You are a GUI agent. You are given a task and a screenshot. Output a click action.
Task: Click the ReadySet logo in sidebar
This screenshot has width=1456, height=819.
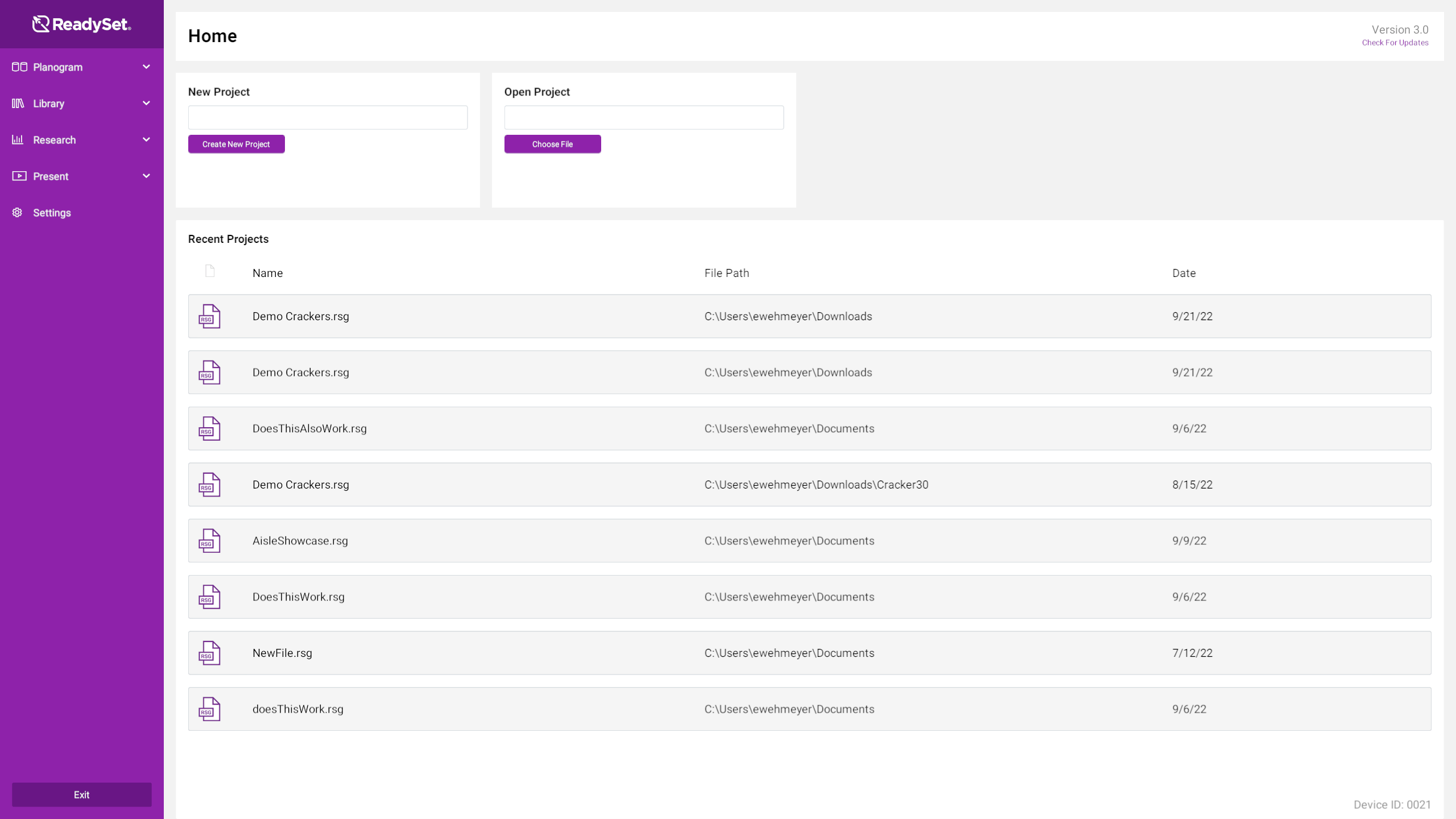point(81,24)
